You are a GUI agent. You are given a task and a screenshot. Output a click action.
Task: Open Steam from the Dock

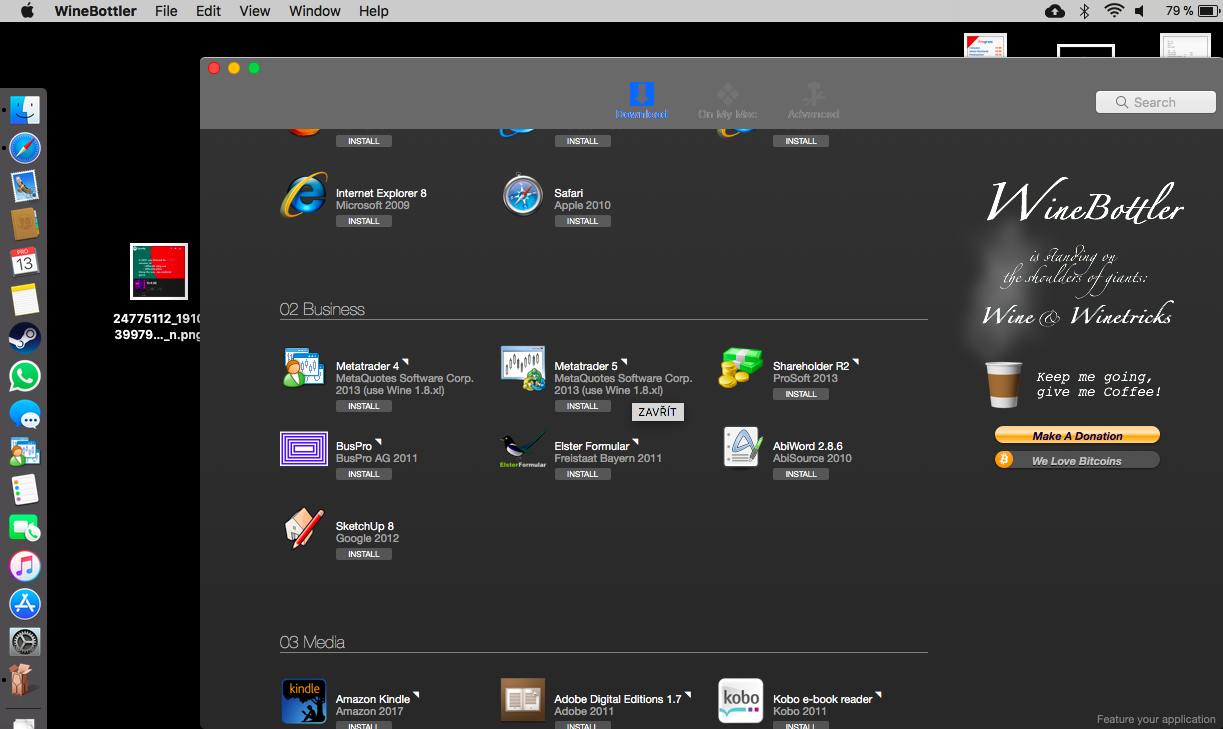25,338
